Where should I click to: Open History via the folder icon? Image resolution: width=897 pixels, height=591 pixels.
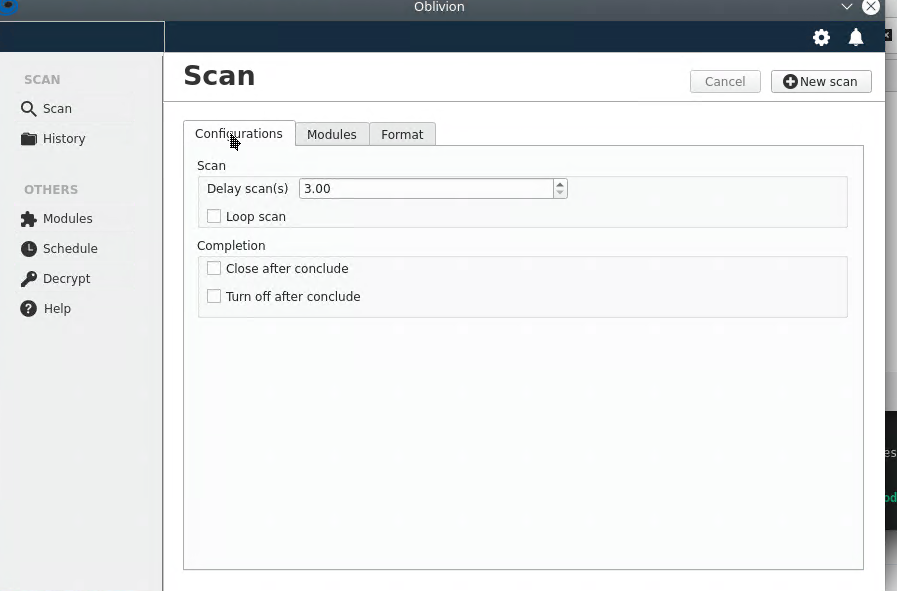29,139
